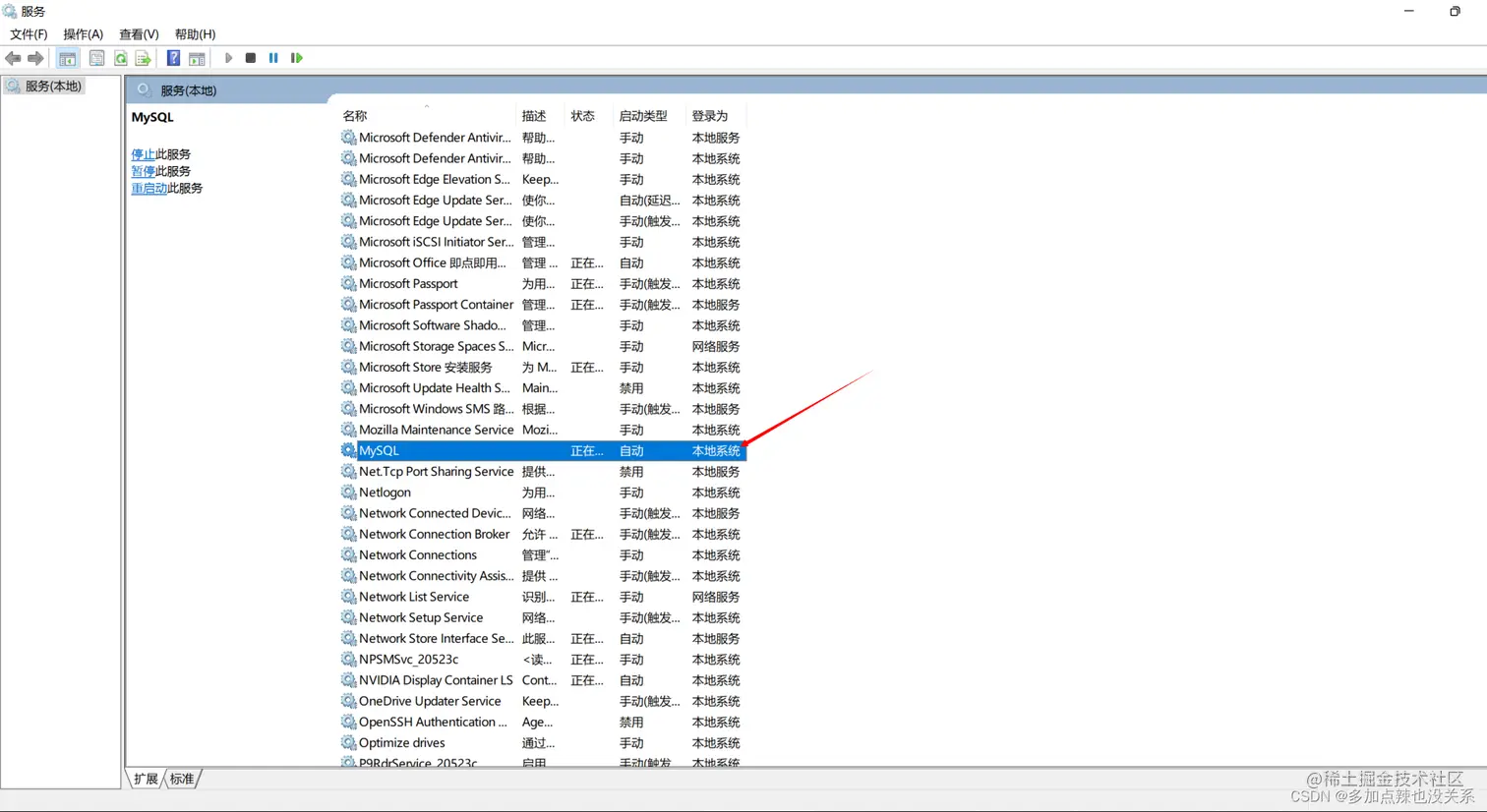Click the export list toolbar icon
Viewport: 1487px width, 812px height.
point(143,58)
